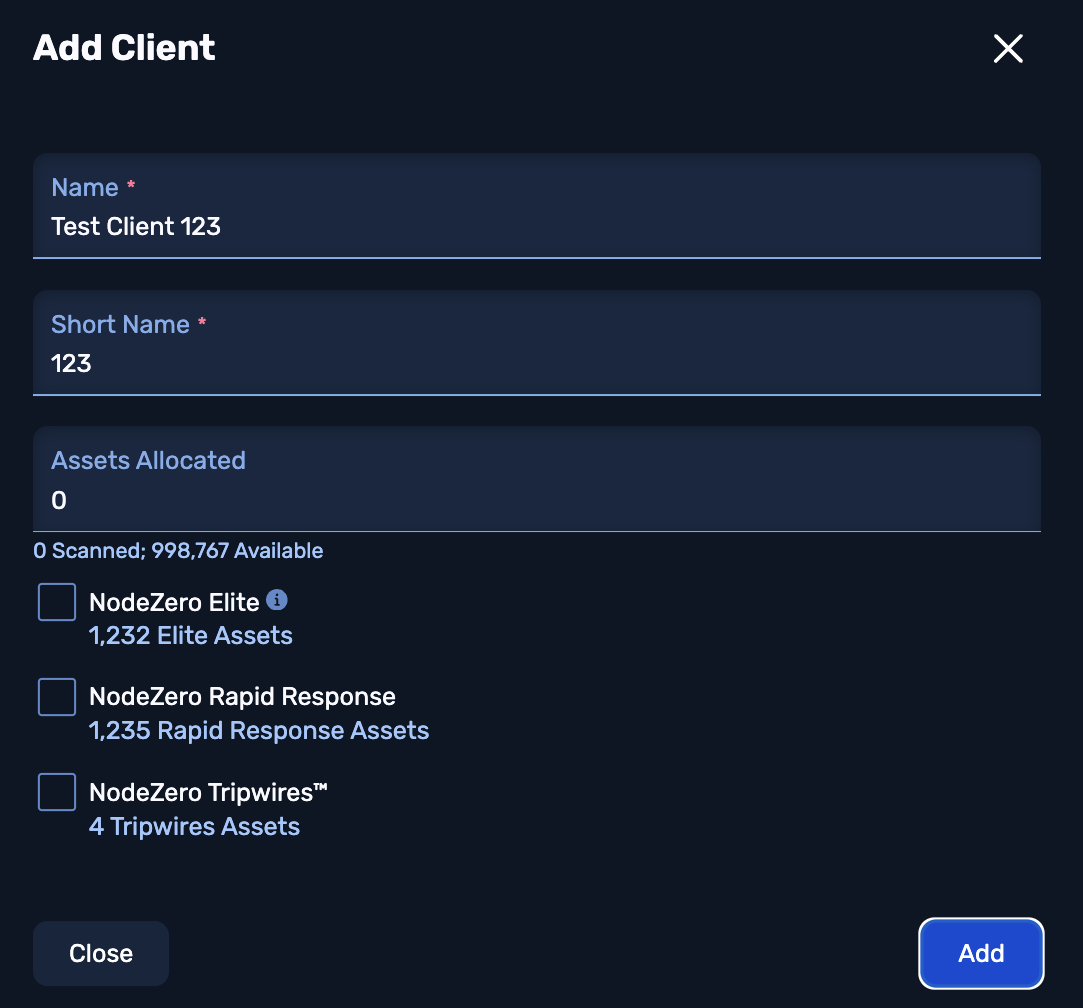Toggle the NodeZero Tripwires checkbox
Viewport: 1083px width, 1008px height.
pos(56,791)
